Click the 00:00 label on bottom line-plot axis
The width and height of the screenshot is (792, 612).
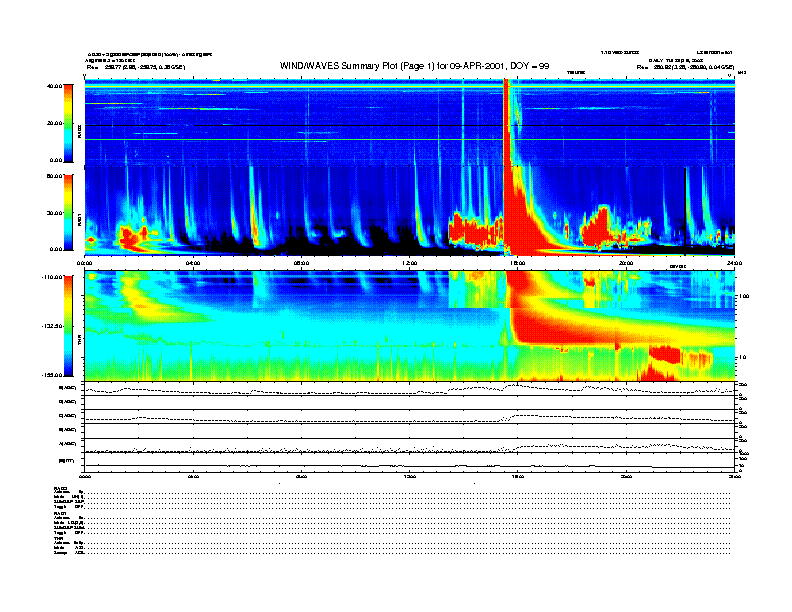84,476
